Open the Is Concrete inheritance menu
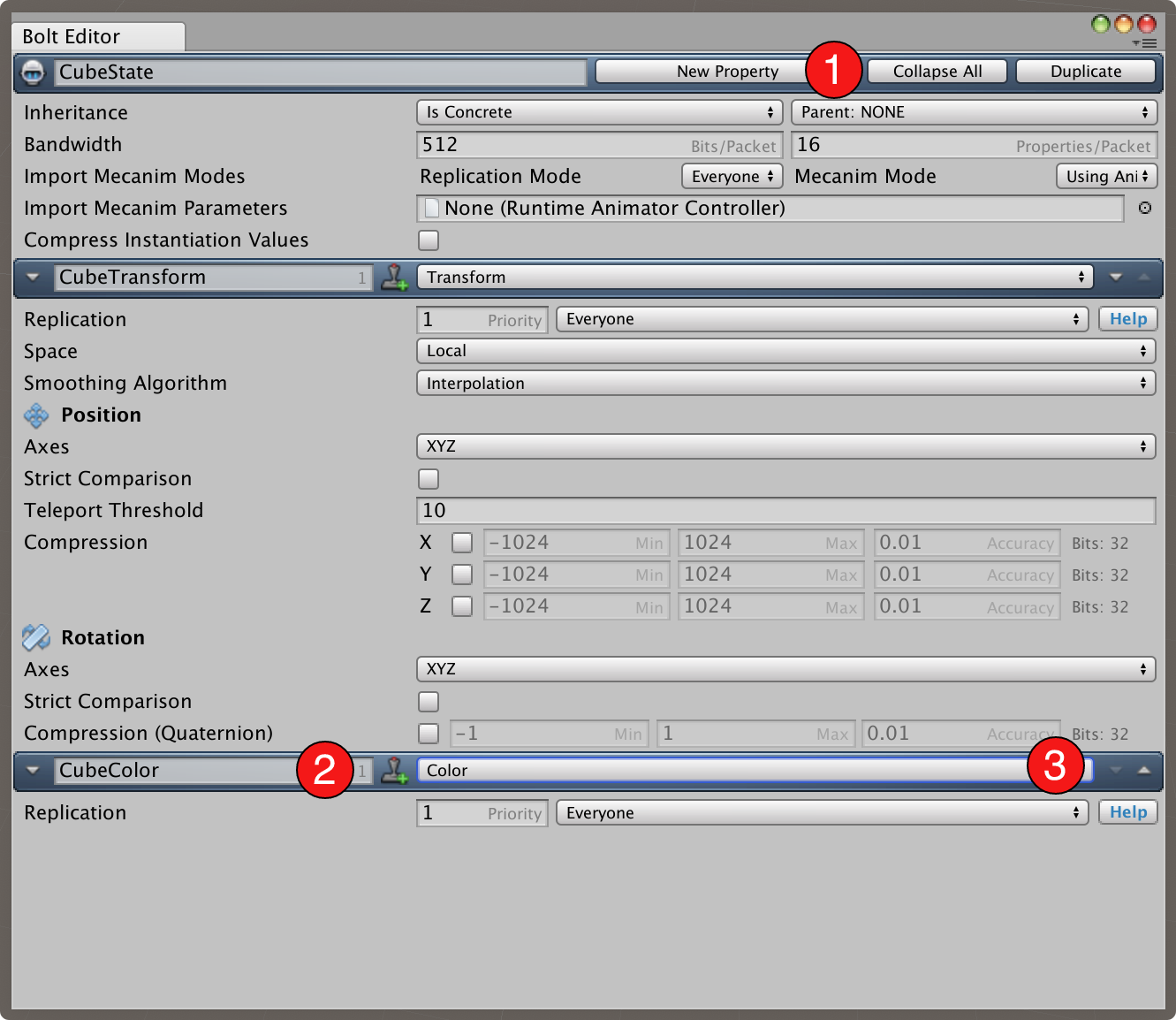This screenshot has height=1020, width=1176. [x=599, y=112]
